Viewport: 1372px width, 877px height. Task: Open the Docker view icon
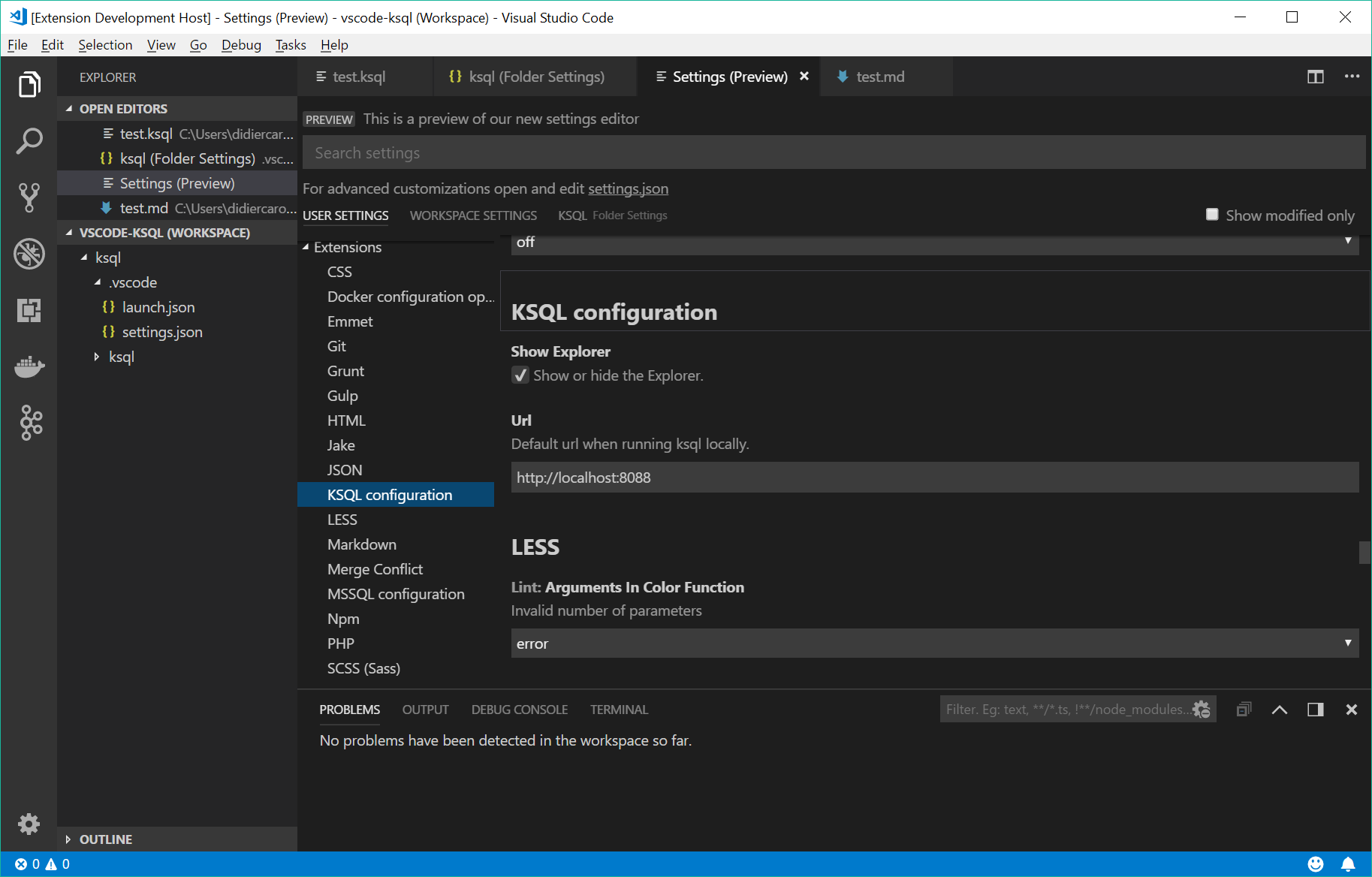[x=29, y=366]
